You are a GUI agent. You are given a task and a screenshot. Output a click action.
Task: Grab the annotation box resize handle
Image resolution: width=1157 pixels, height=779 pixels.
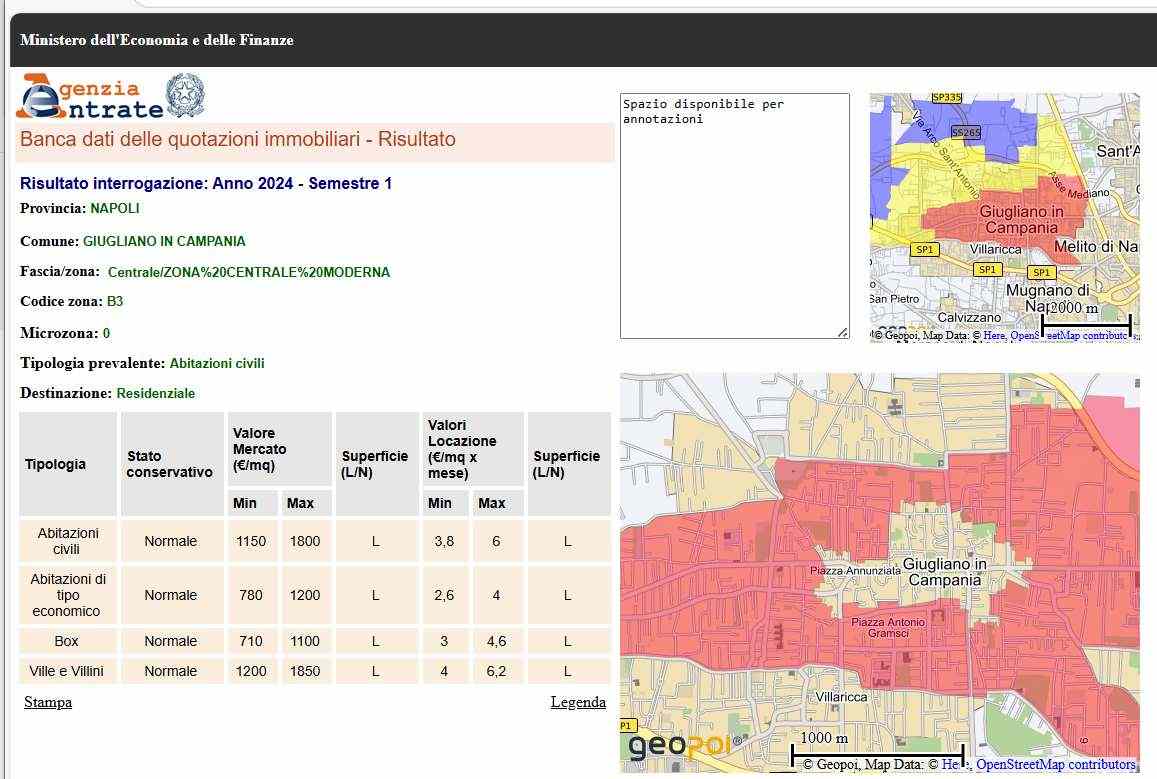coord(842,332)
